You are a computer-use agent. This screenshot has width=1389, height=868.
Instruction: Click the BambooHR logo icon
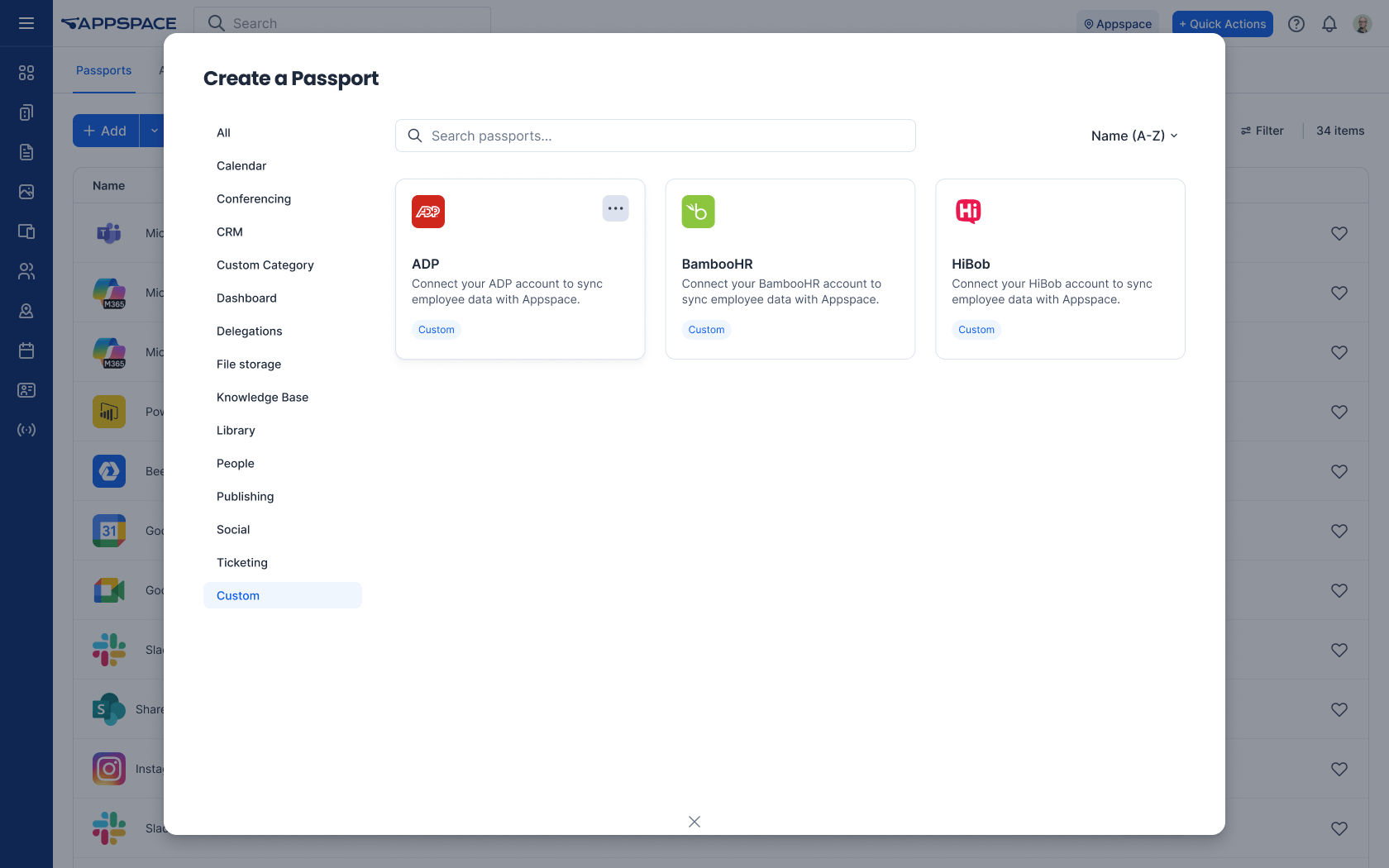698,212
